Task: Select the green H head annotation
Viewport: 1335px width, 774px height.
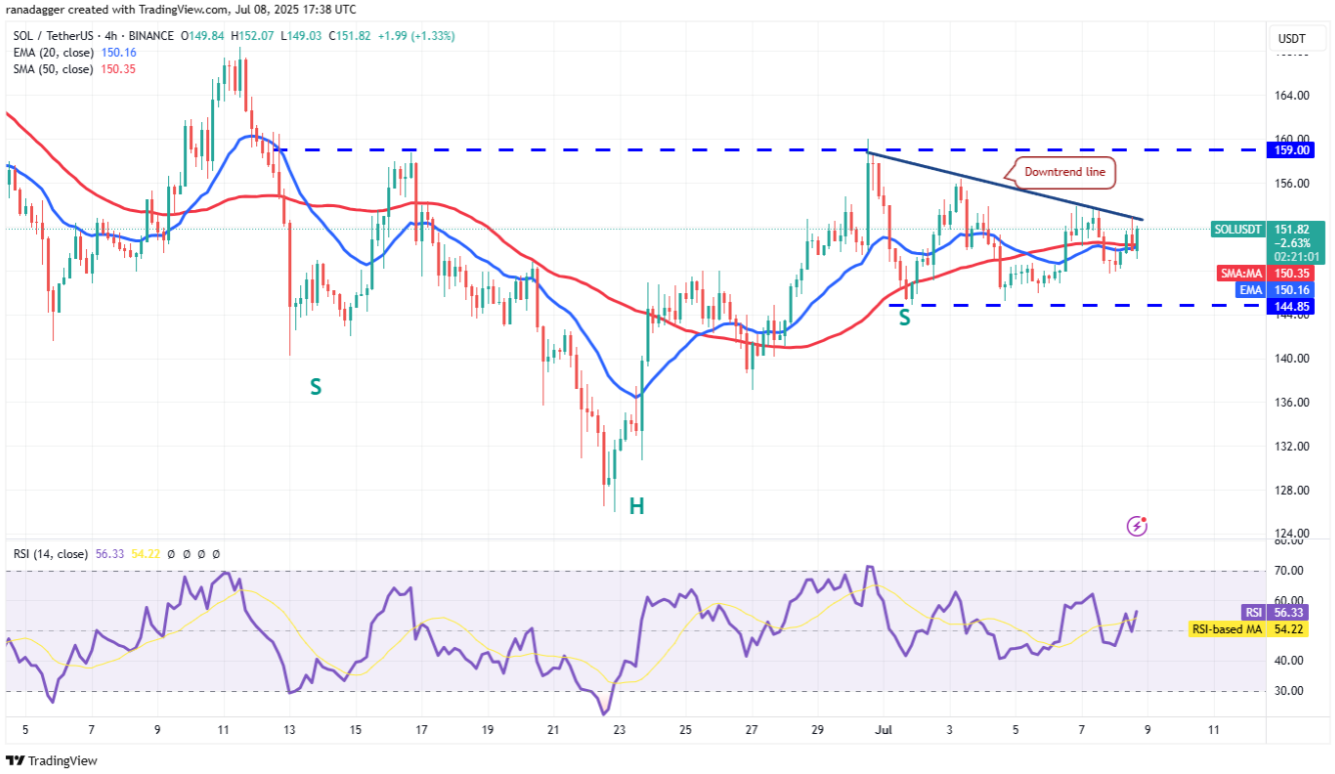Action: [636, 506]
